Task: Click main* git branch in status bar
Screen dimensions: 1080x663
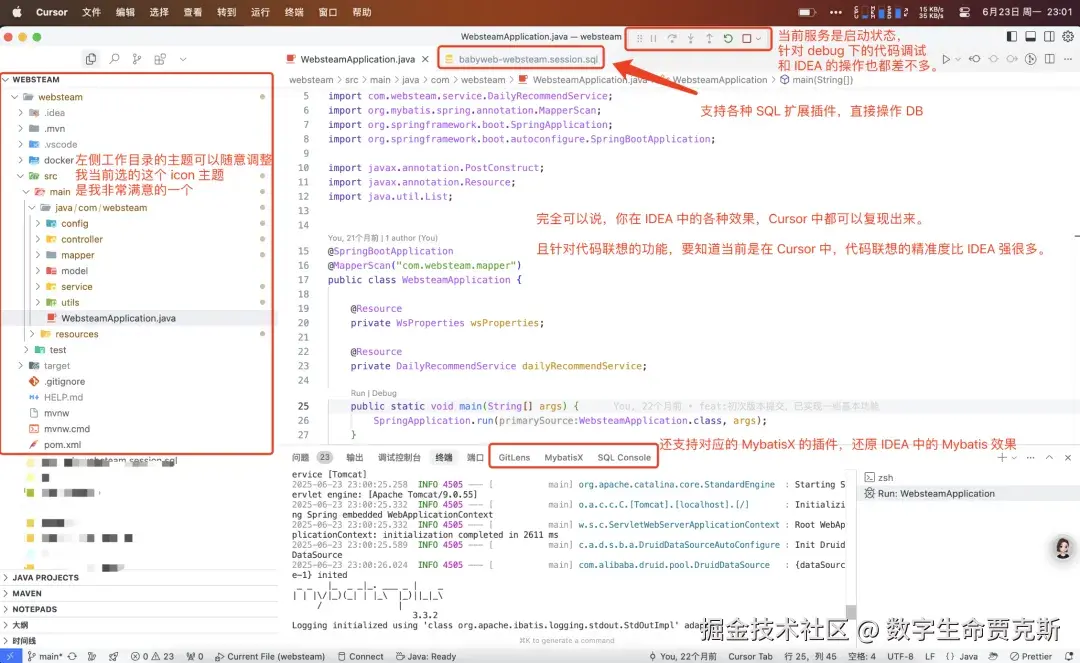Action: [x=44, y=657]
